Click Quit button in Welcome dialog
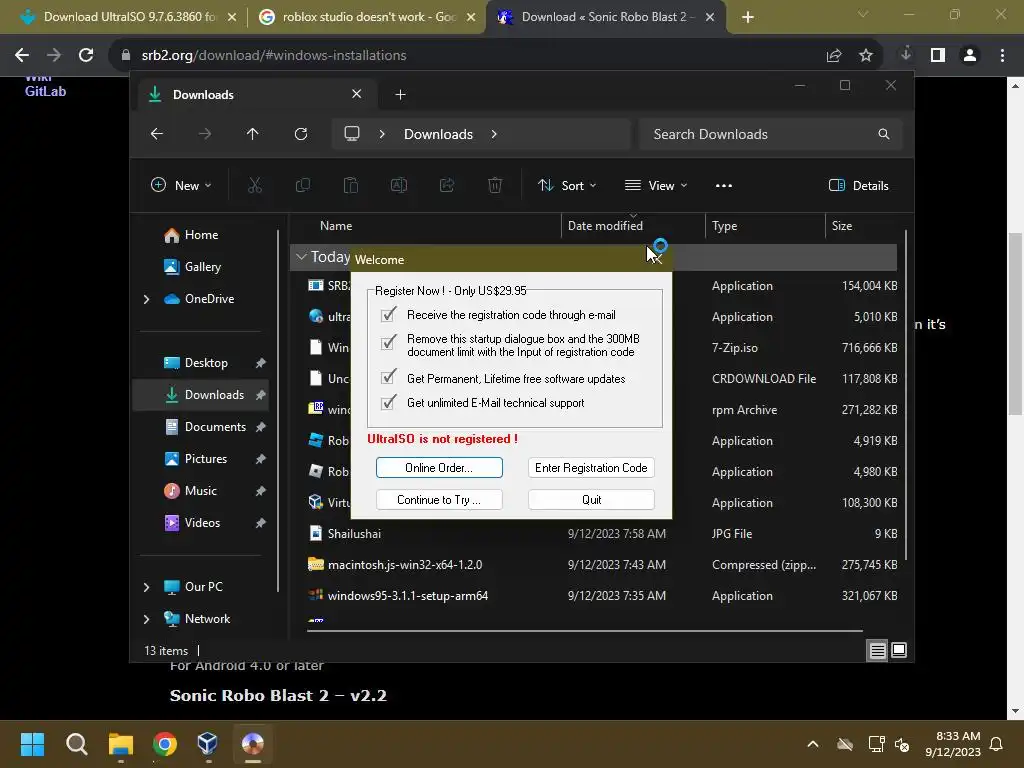The image size is (1024, 768). click(591, 500)
